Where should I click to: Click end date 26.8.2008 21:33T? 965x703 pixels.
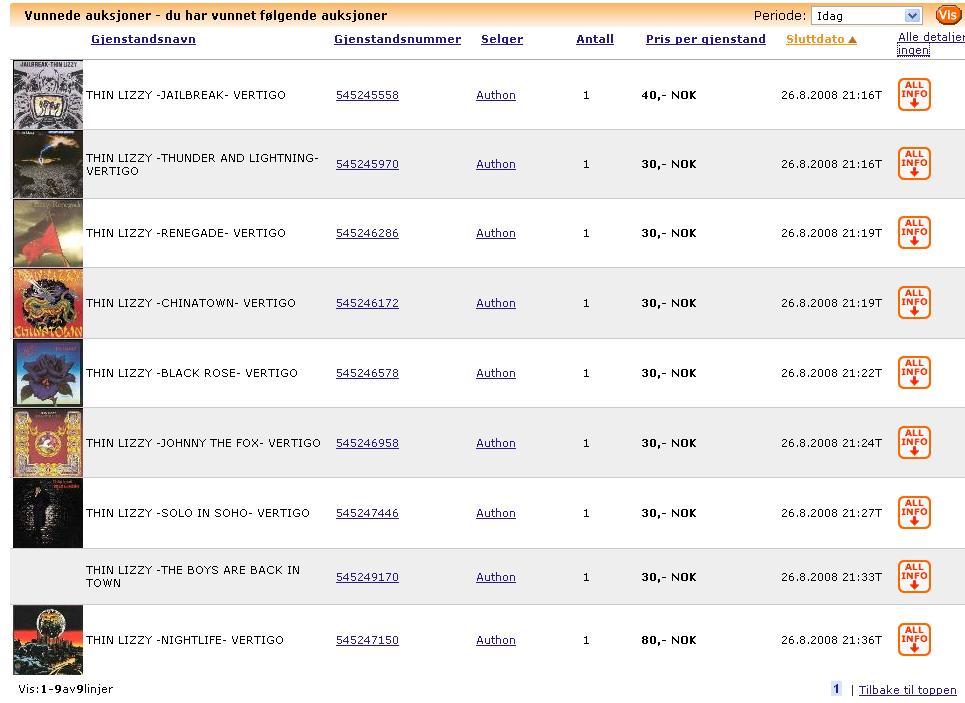(831, 577)
